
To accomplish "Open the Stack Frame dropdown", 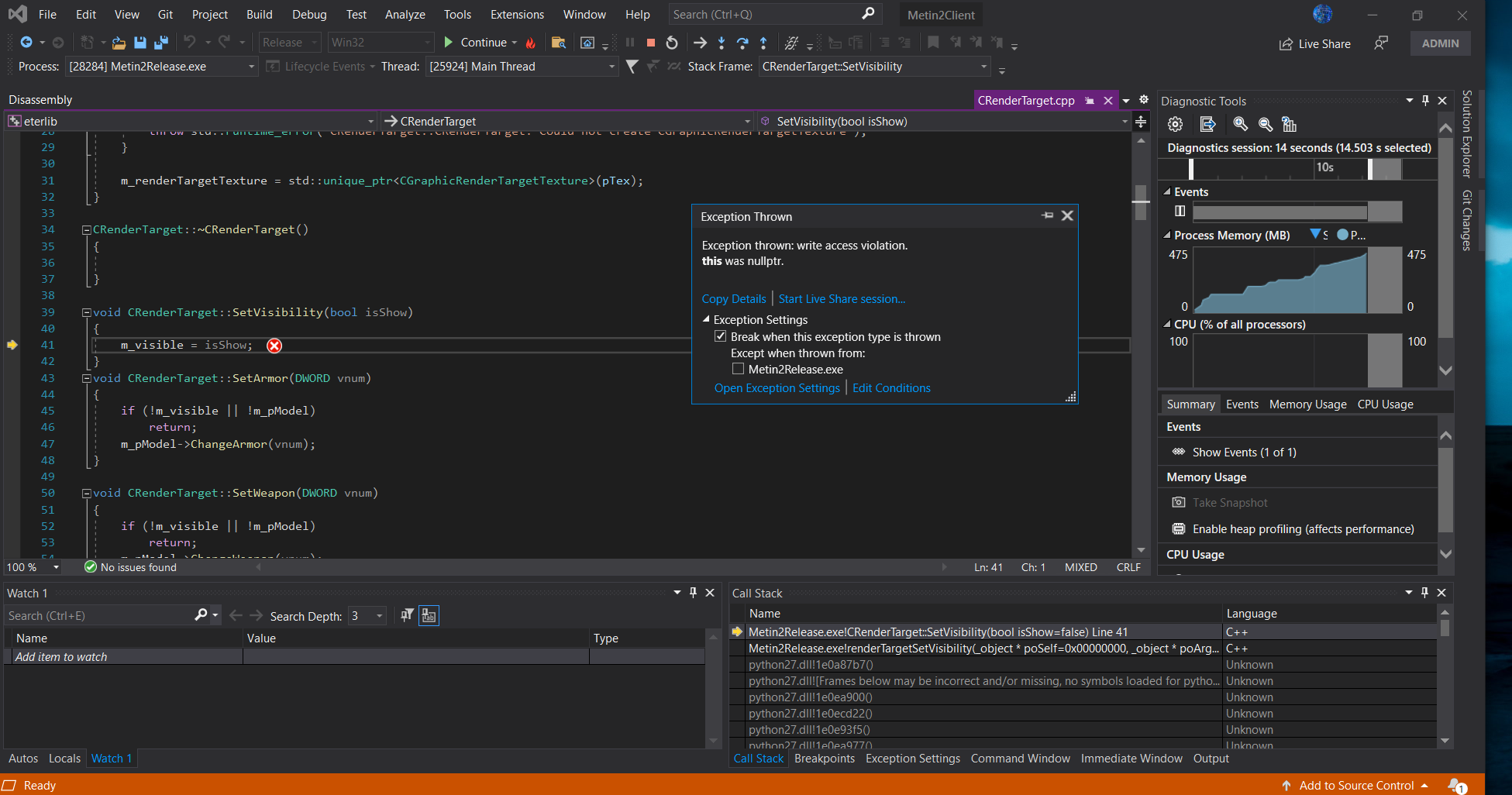I will pos(874,67).
